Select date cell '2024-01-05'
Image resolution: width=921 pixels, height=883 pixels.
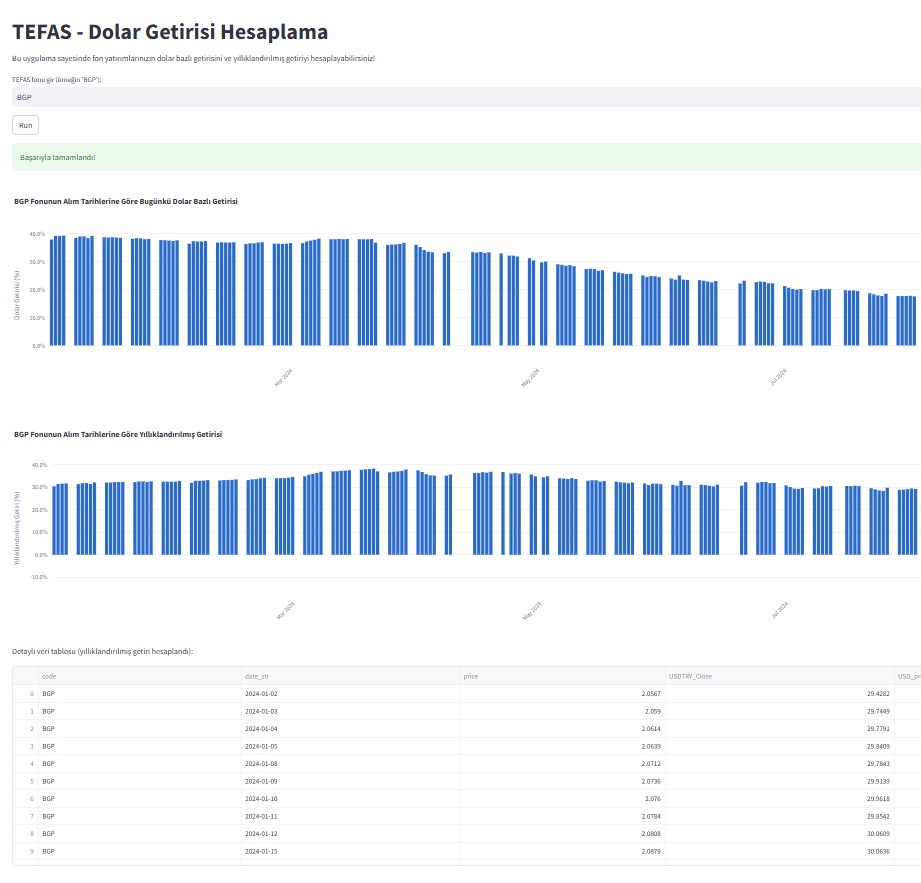pos(350,746)
